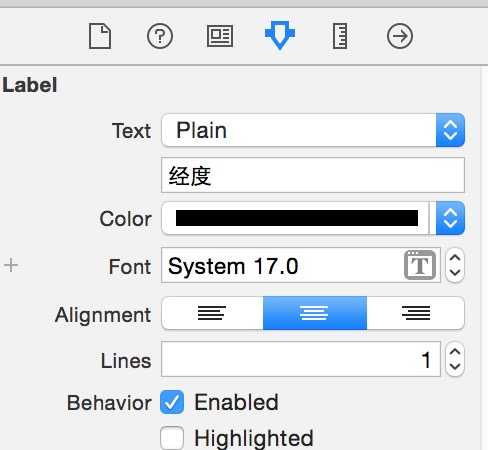Open the Color popup arrow menu
This screenshot has height=450, width=488.
(x=450, y=218)
